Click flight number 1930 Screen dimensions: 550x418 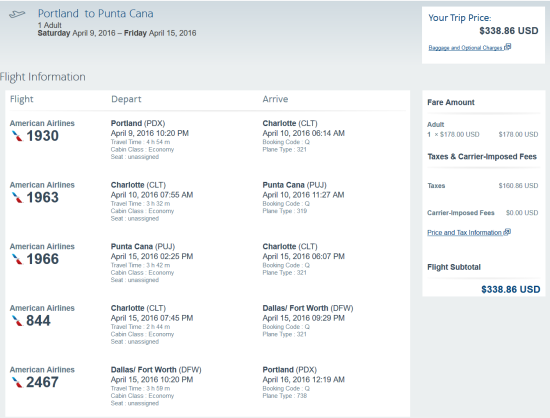(x=42, y=136)
